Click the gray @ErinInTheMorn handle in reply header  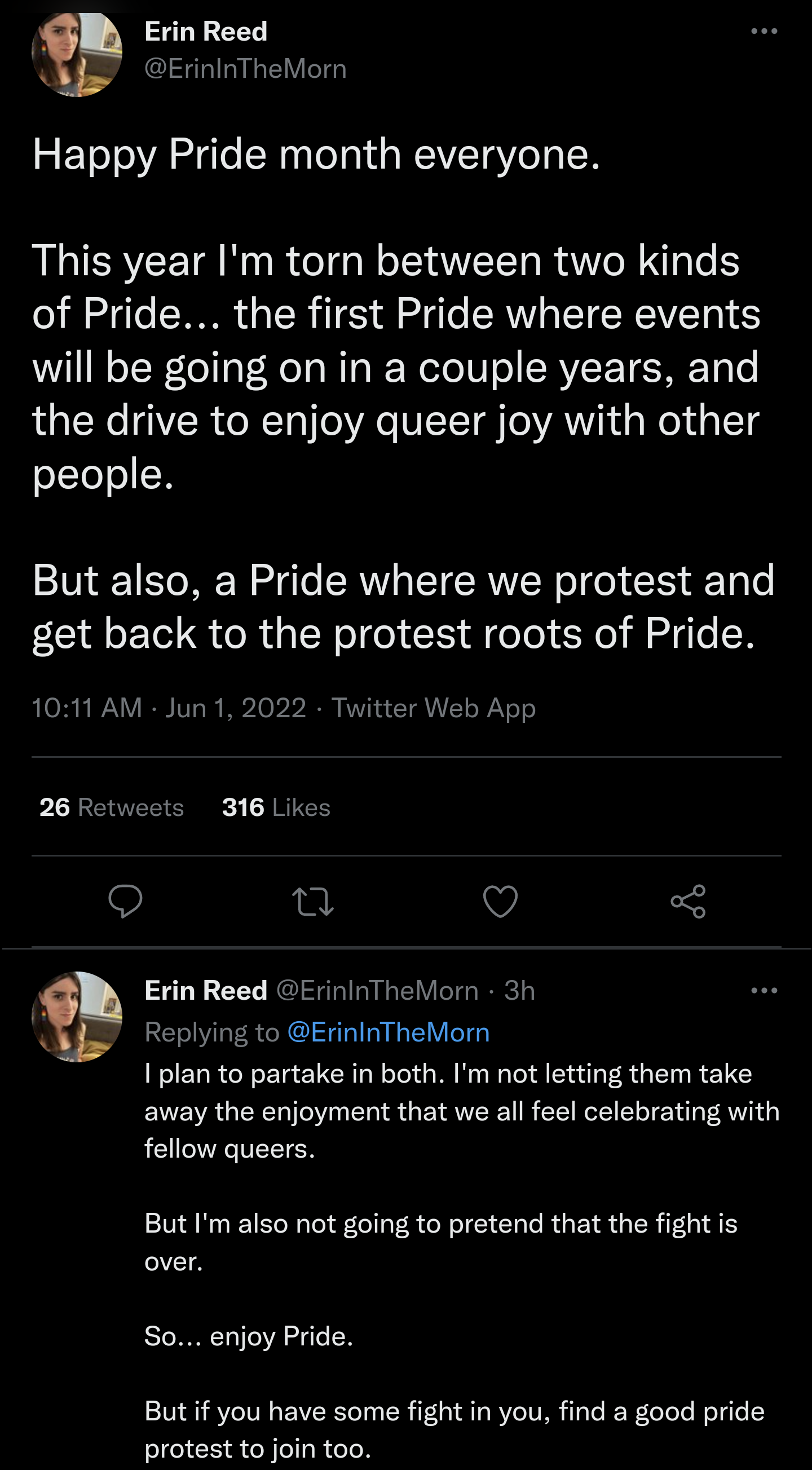[377, 991]
